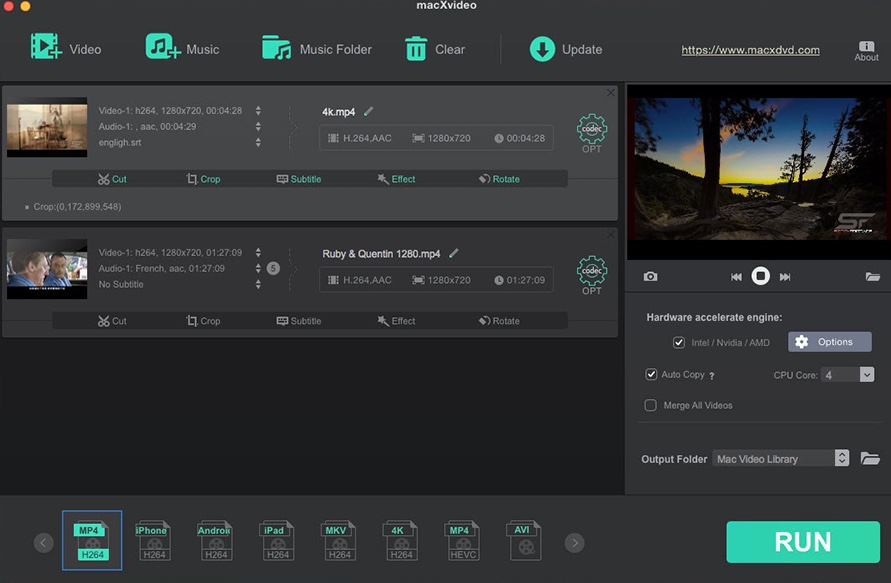Click the Update download icon
This screenshot has height=583, width=891.
click(542, 49)
